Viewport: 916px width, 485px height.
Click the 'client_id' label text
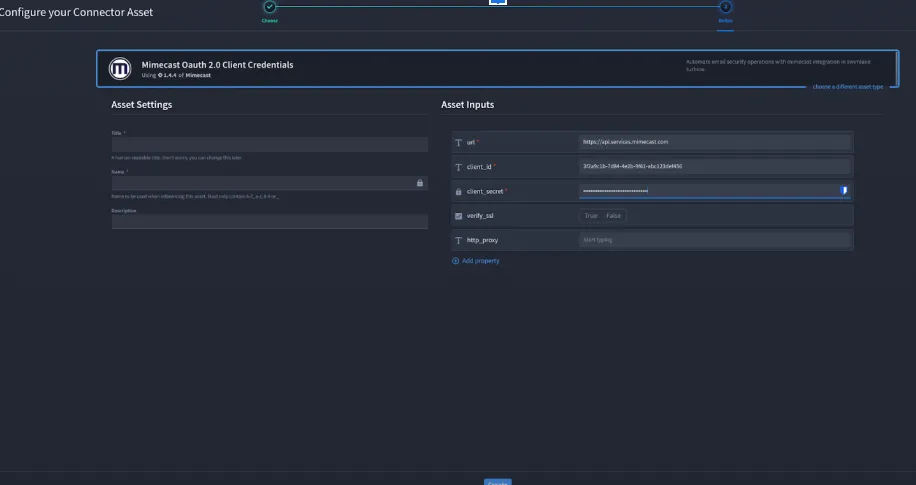(x=479, y=167)
